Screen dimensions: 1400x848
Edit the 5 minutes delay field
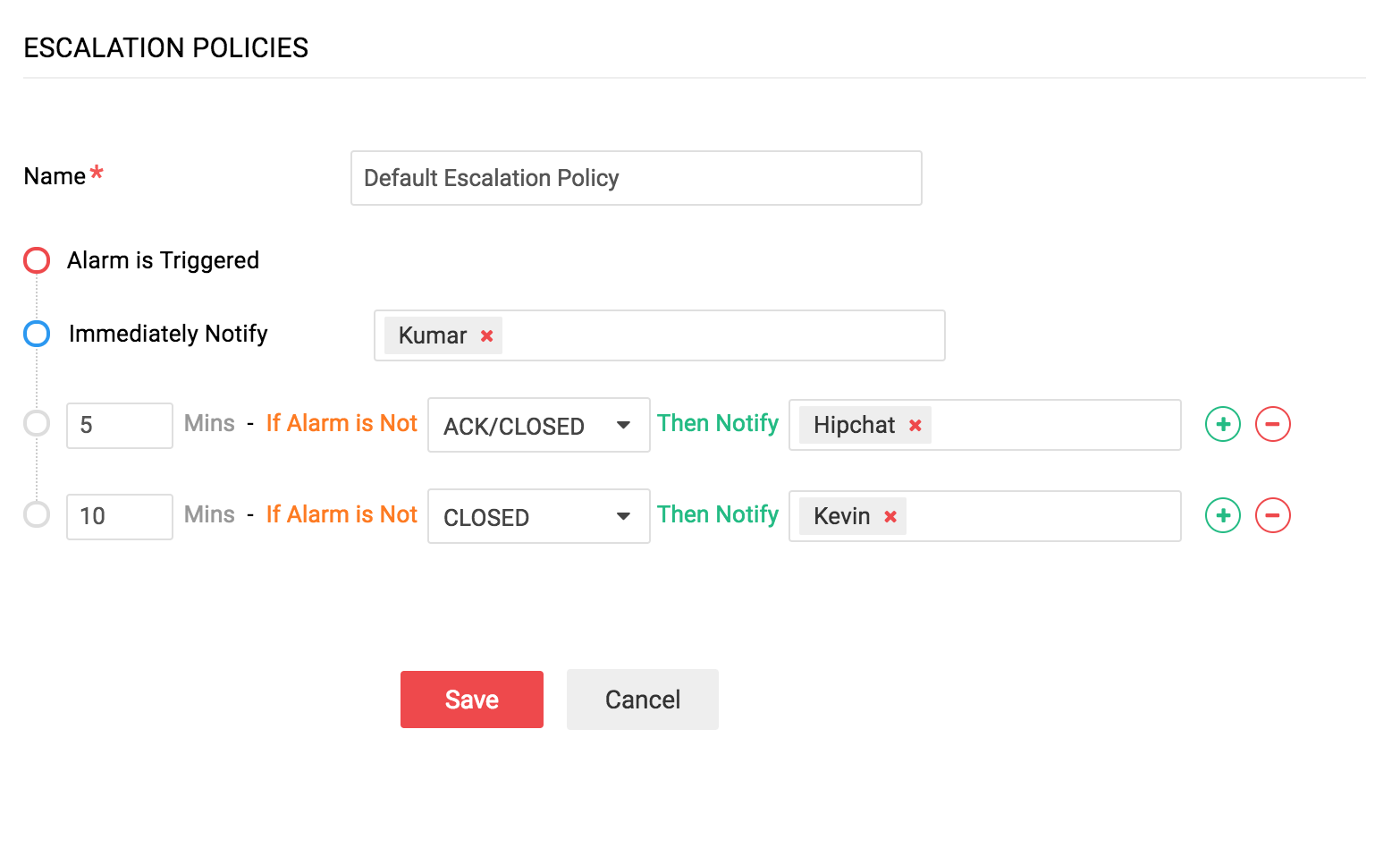(119, 425)
